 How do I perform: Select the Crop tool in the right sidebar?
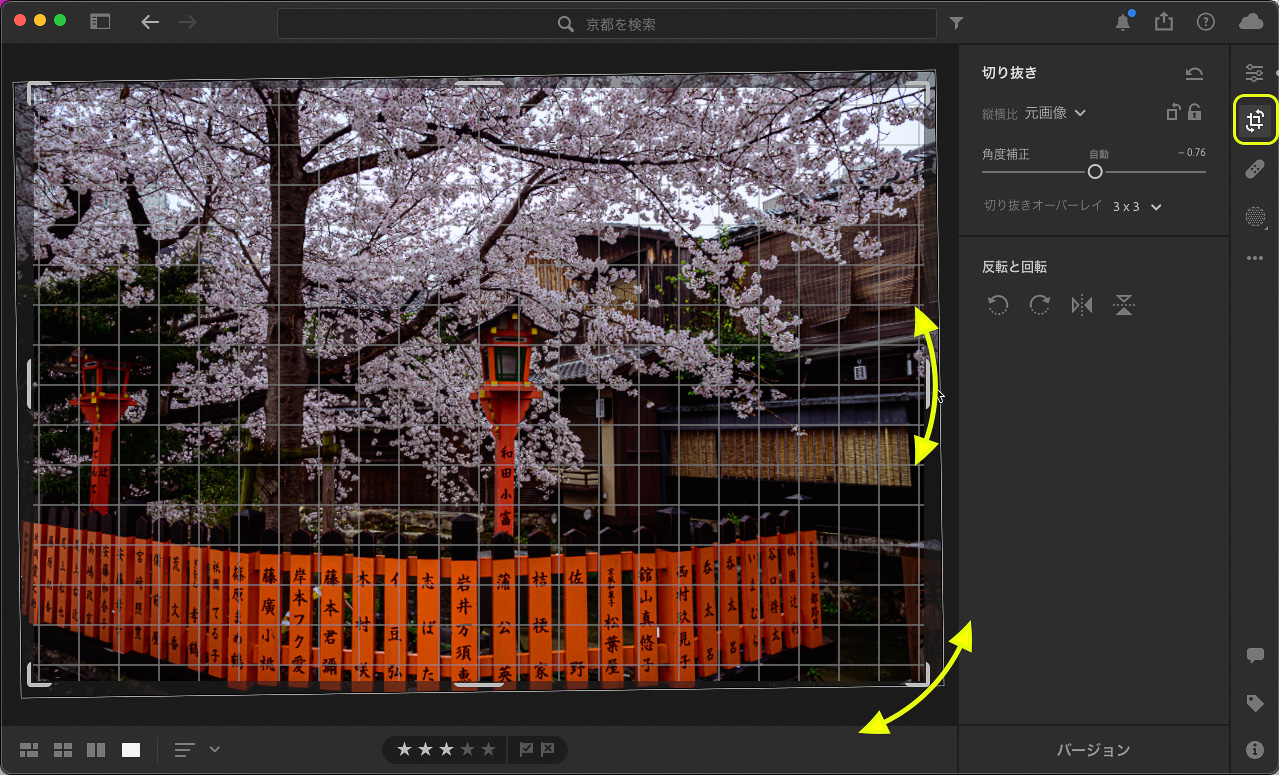click(x=1255, y=120)
